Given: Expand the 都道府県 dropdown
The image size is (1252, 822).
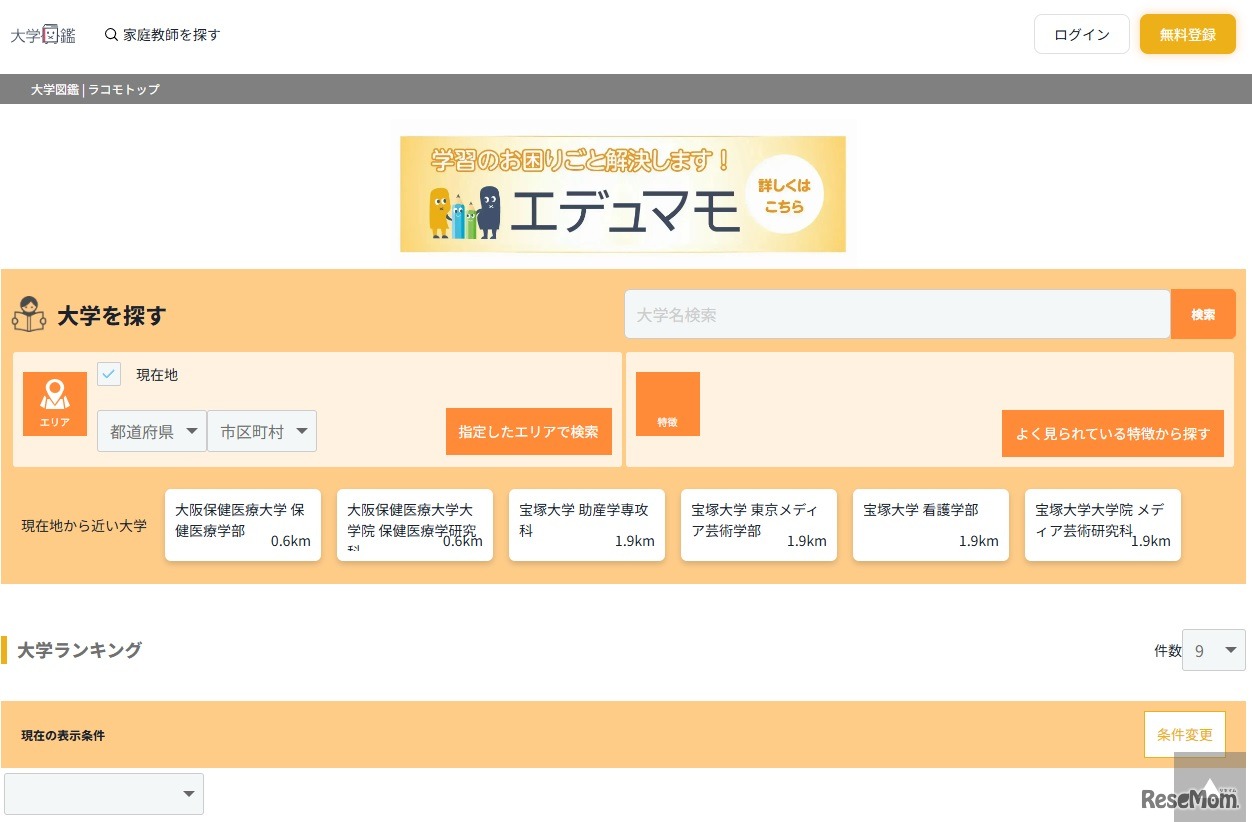Looking at the screenshot, I should point(152,431).
